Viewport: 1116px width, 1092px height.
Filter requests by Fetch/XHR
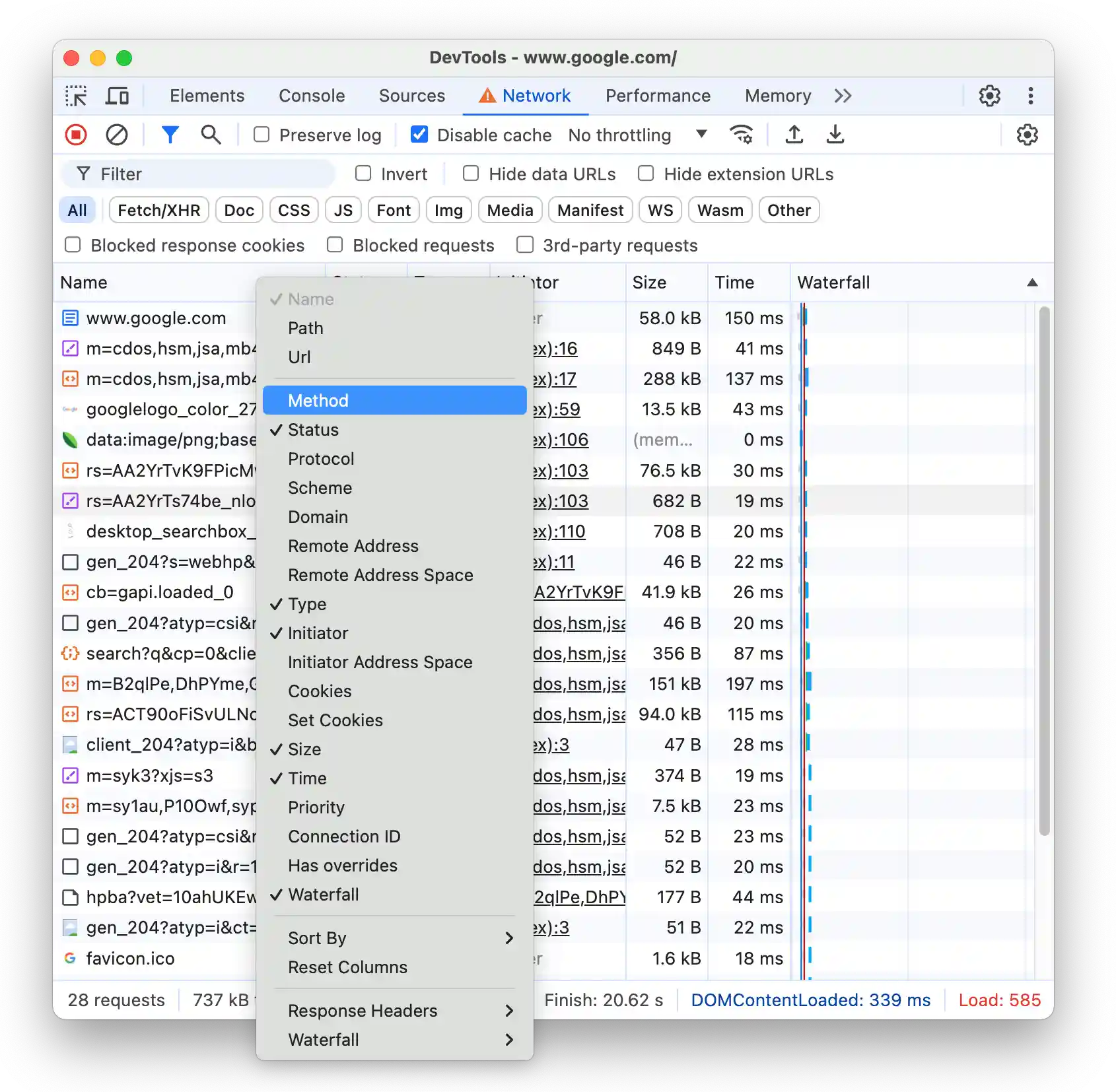[159, 210]
